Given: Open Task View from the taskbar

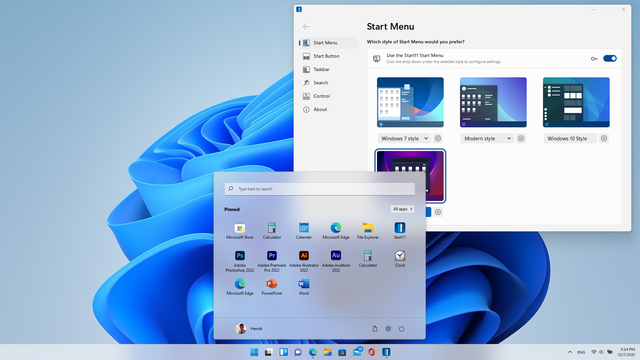Looking at the screenshot, I should pos(268,352).
